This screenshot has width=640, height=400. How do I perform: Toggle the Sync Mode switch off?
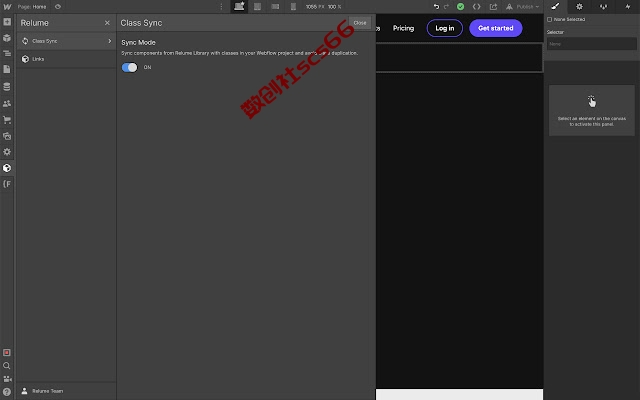click(129, 67)
